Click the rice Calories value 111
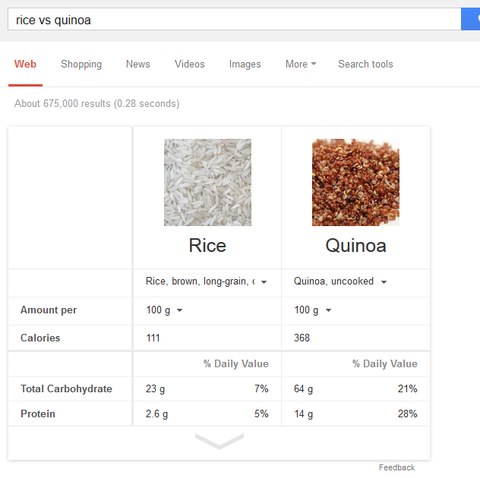Viewport: 480px width, 478px height. click(153, 338)
